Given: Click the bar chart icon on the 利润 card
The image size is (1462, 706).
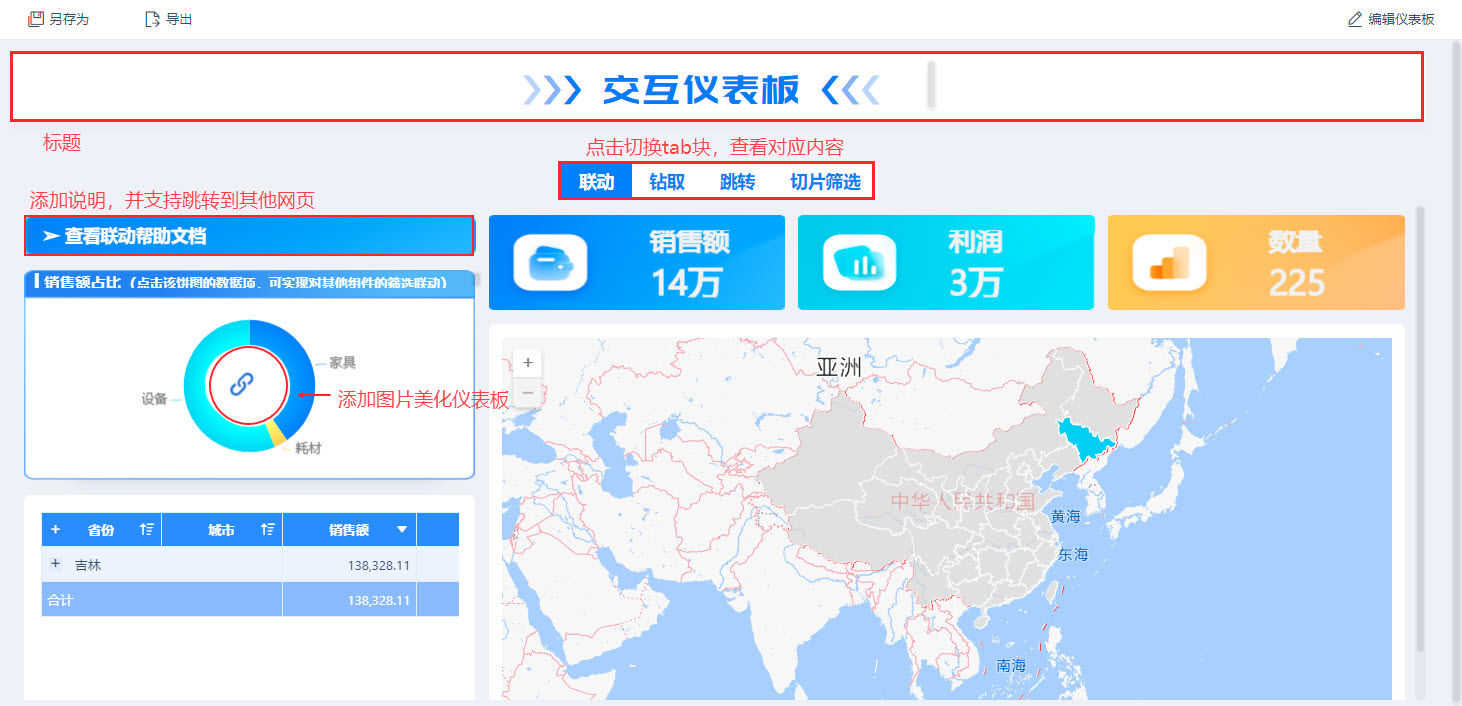Looking at the screenshot, I should pyautogui.click(x=859, y=262).
